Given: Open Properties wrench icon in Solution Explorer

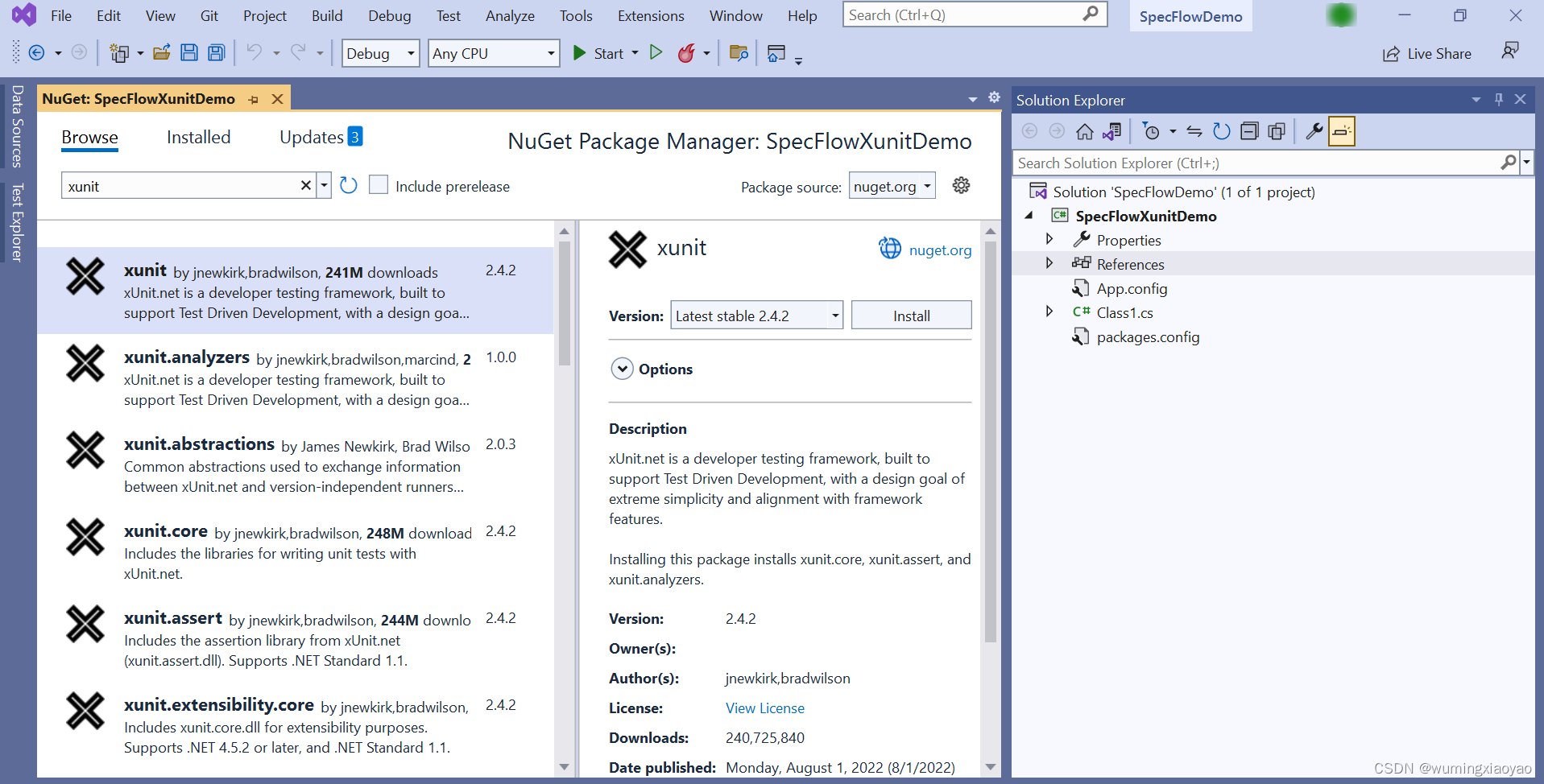Looking at the screenshot, I should (1314, 131).
